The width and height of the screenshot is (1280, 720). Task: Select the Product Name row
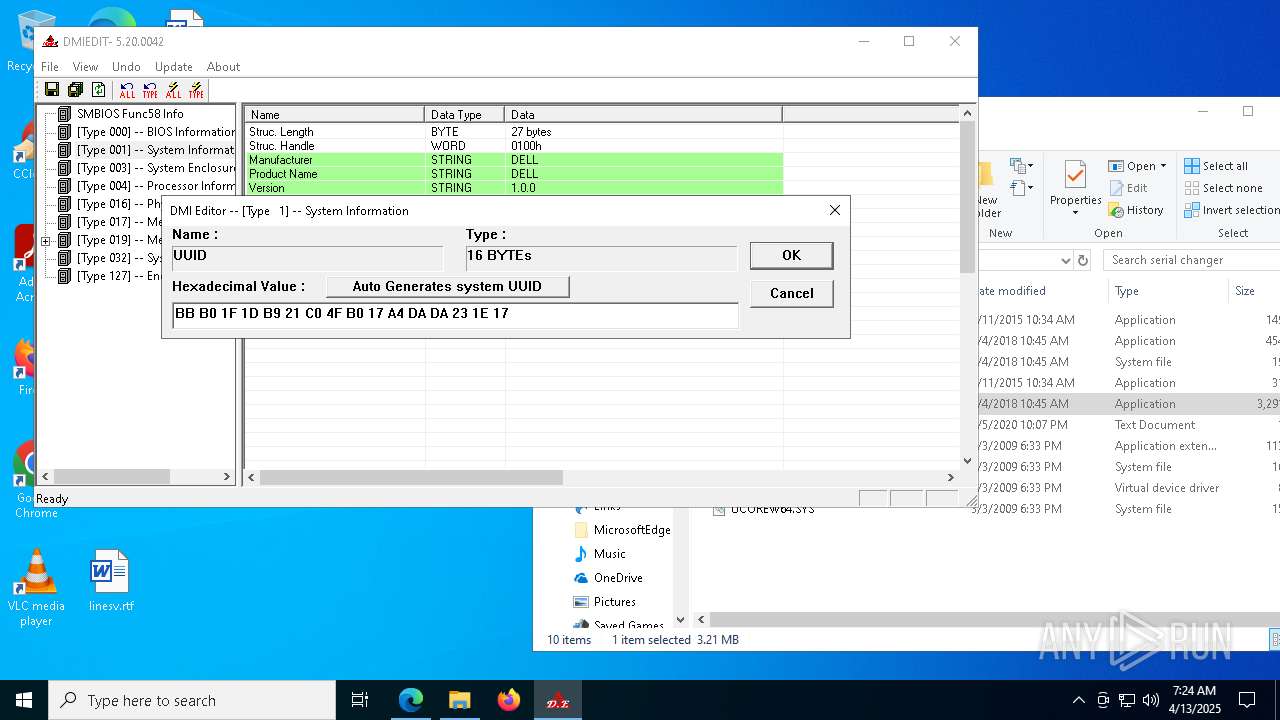coord(514,174)
